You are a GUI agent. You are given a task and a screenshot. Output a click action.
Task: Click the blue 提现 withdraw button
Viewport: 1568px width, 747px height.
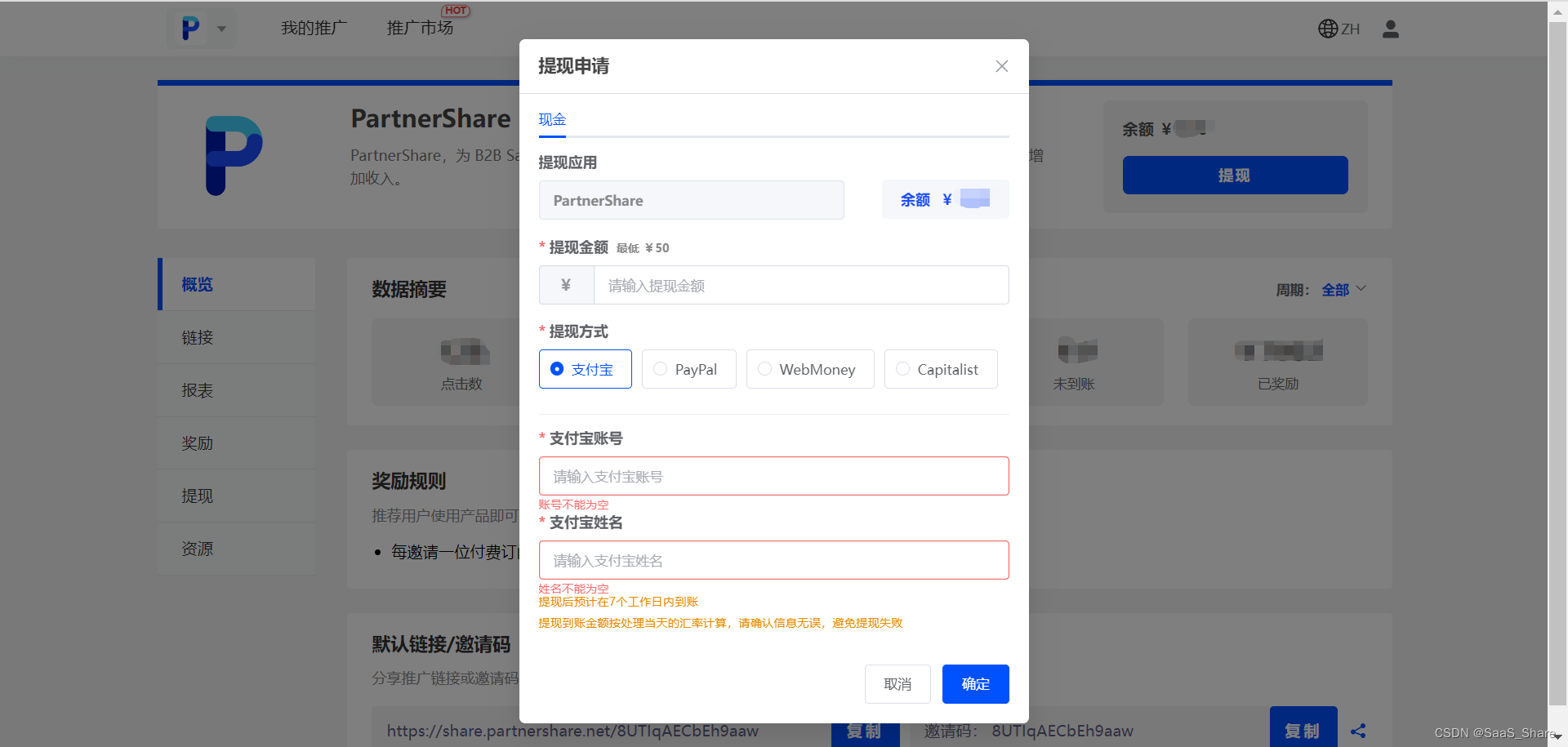coord(1235,175)
